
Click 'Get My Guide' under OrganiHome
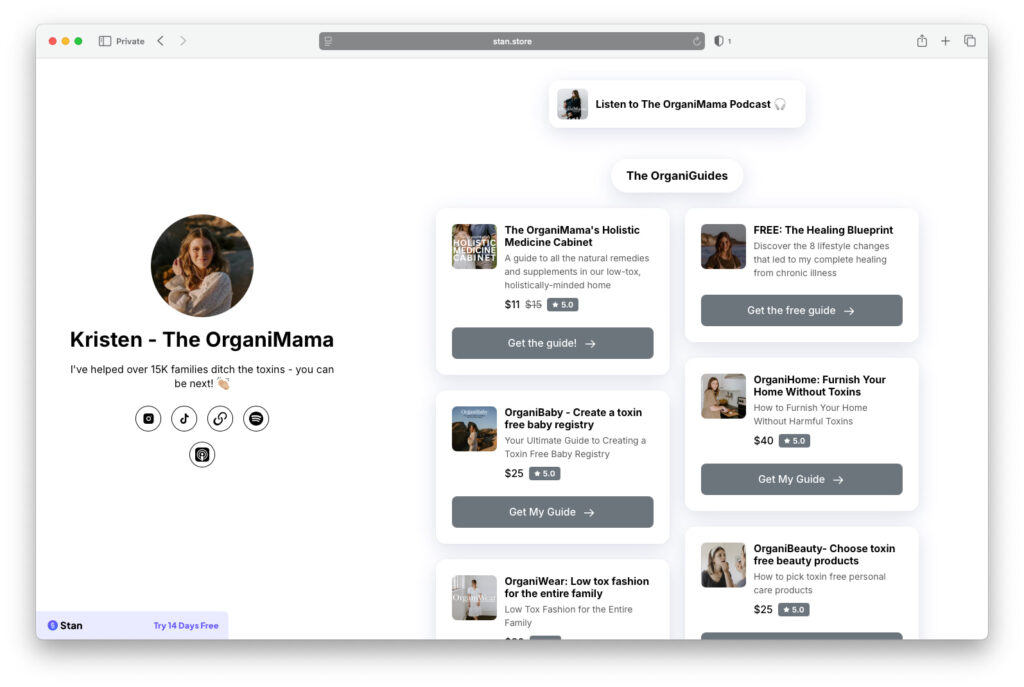coord(801,479)
